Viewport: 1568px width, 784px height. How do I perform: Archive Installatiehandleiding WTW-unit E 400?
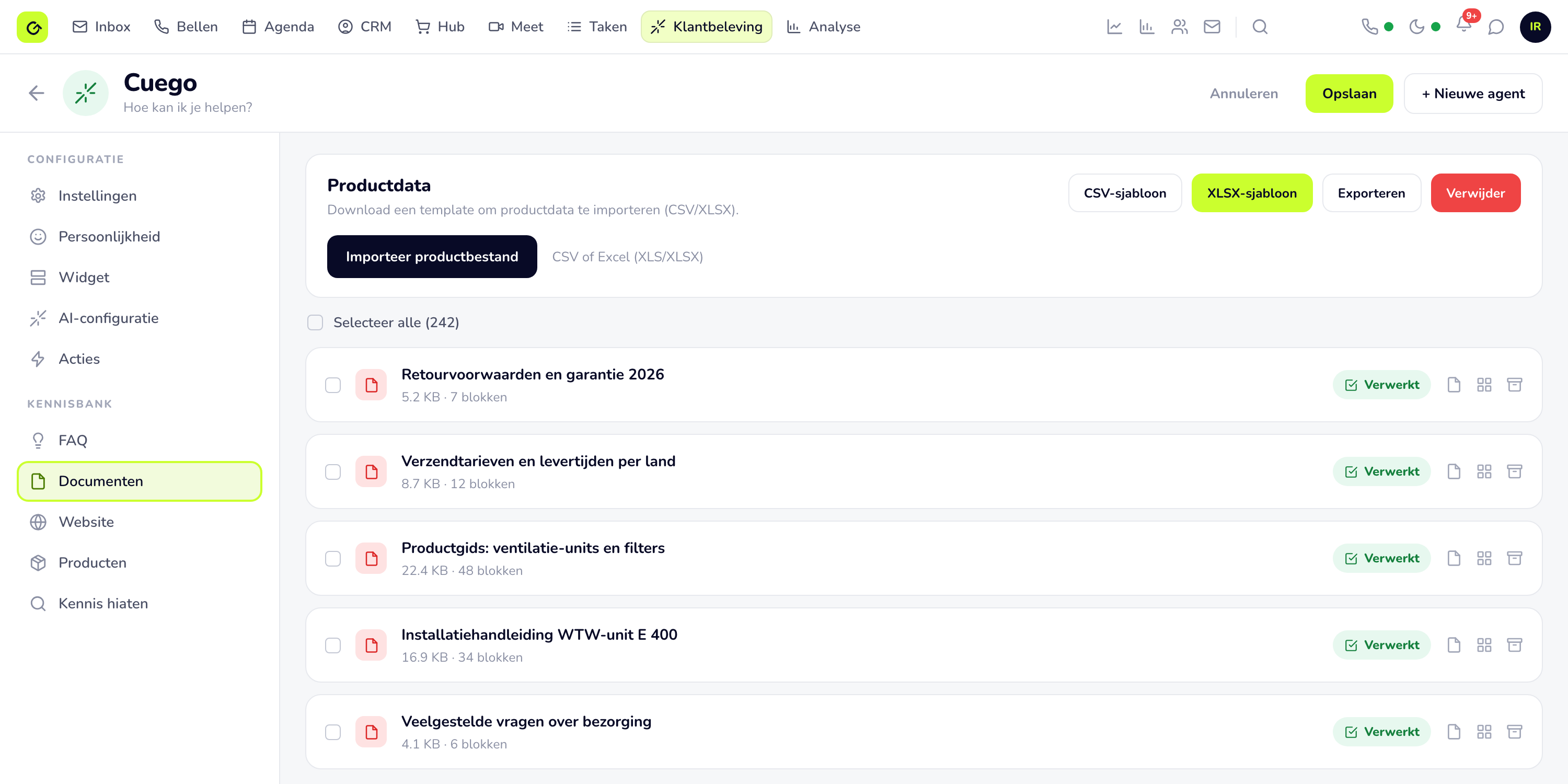point(1515,645)
